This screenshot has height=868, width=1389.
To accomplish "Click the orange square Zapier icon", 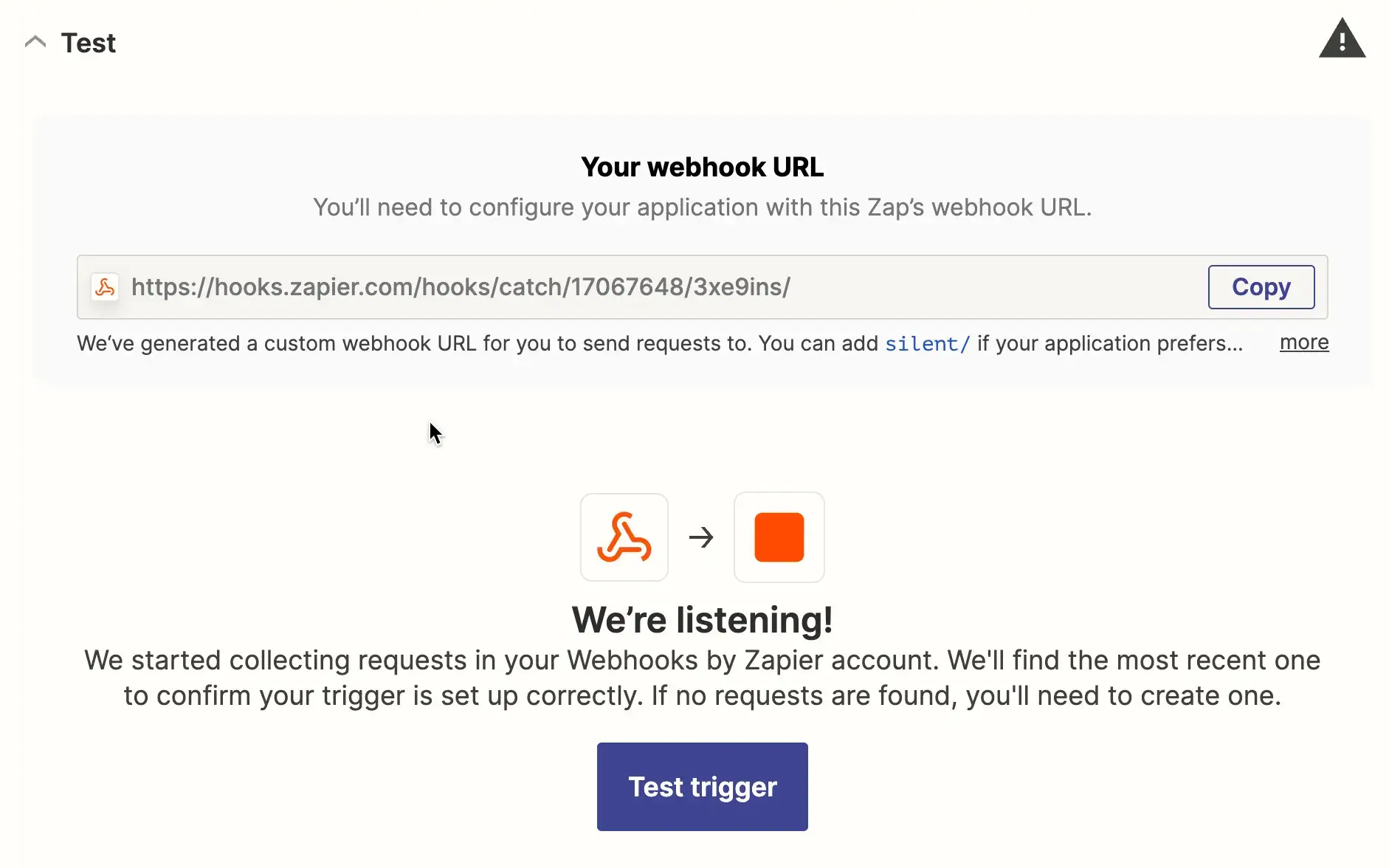I will pyautogui.click(x=779, y=537).
